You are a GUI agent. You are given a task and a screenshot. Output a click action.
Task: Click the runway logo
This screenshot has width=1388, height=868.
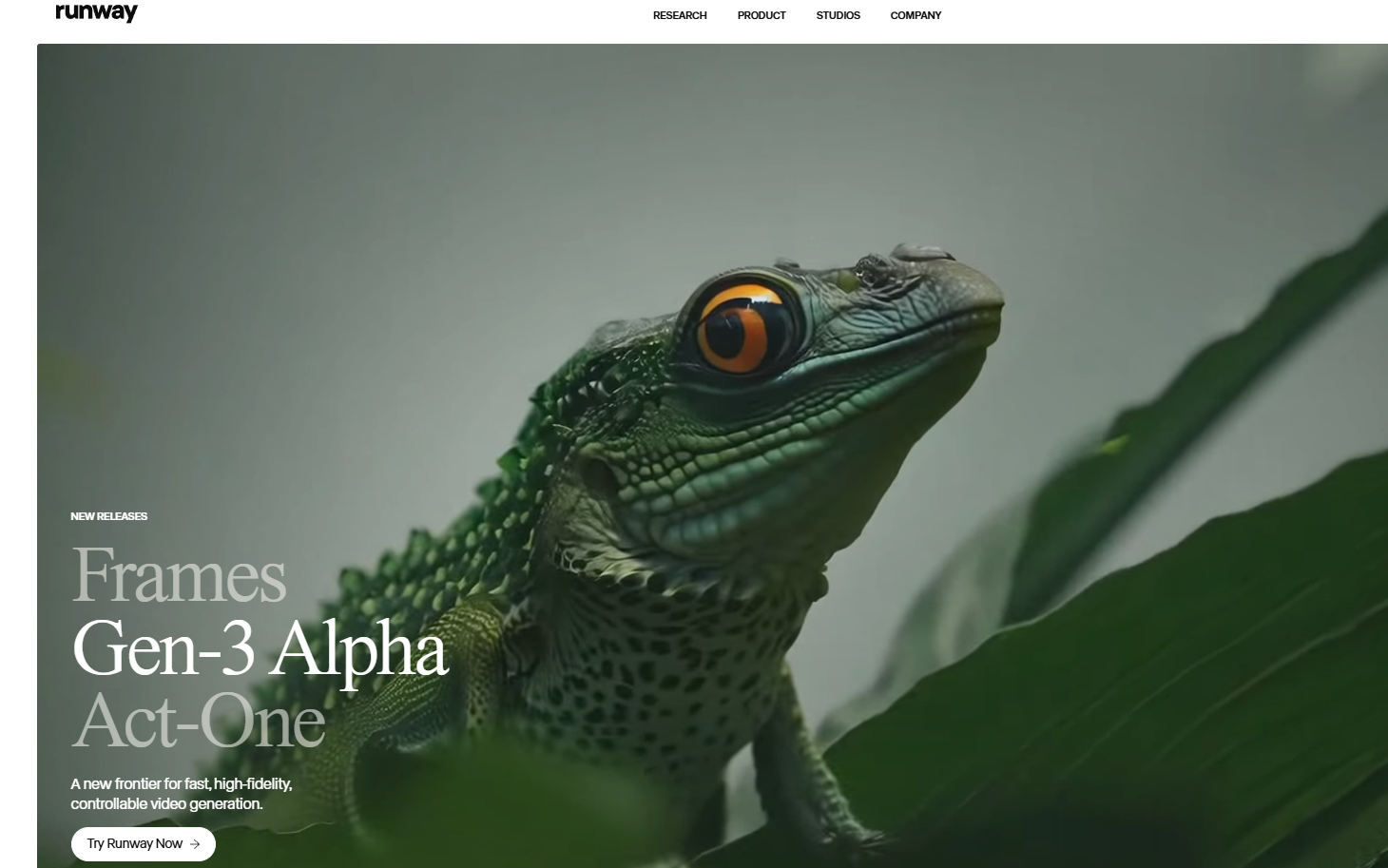pos(96,12)
